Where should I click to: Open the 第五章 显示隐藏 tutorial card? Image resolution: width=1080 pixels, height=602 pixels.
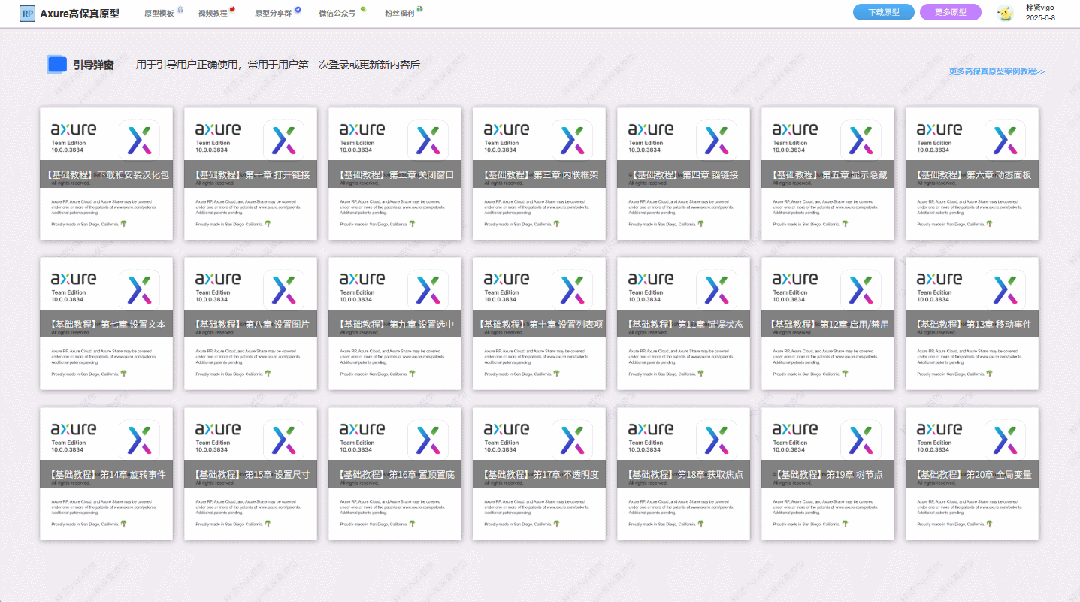tap(828, 174)
